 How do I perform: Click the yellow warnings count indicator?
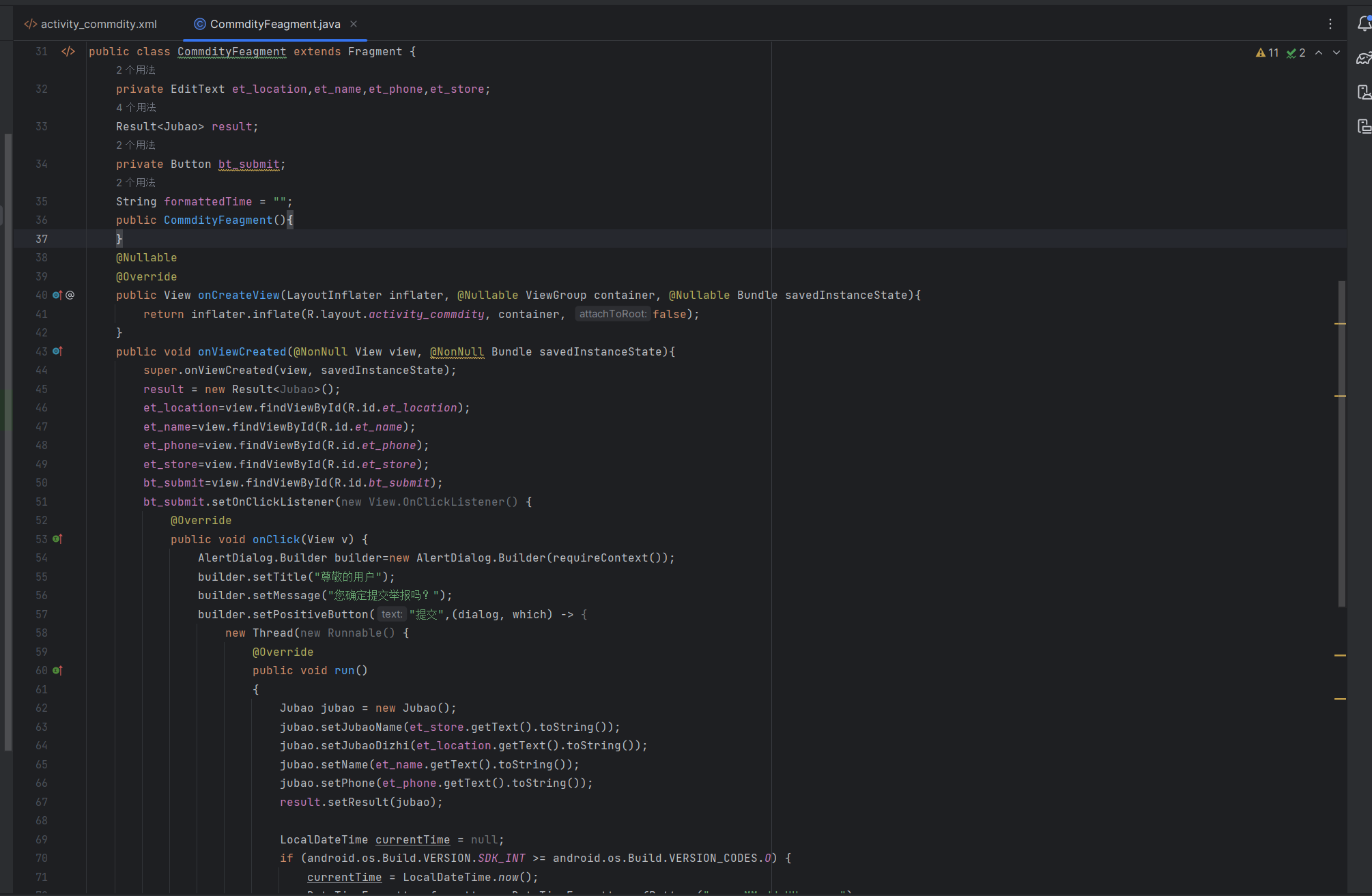1267,53
